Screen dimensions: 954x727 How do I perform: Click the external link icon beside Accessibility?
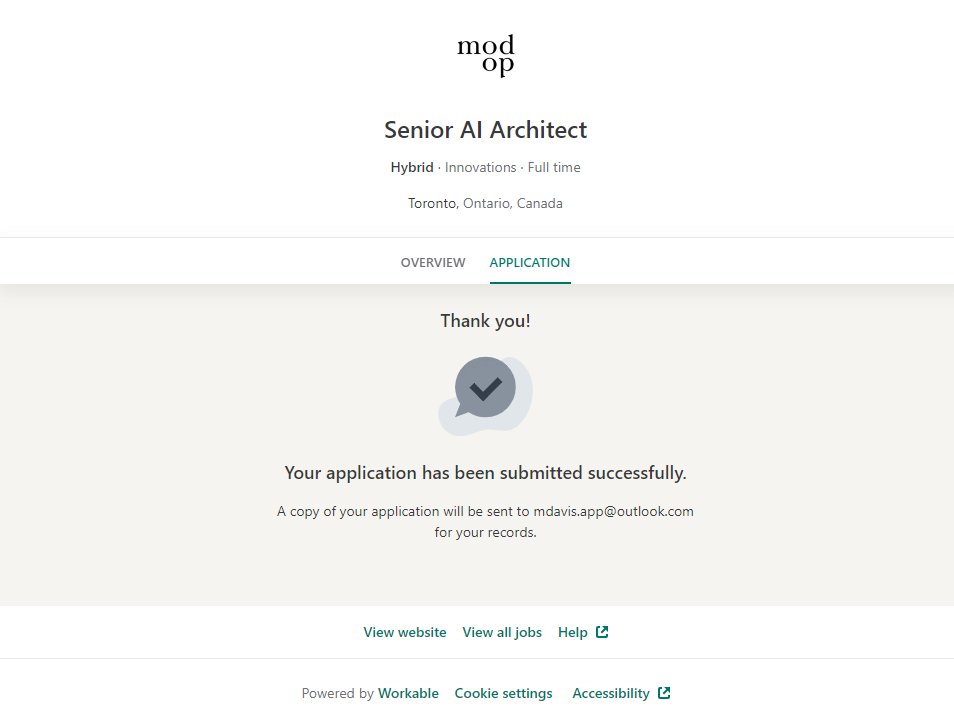click(x=664, y=693)
